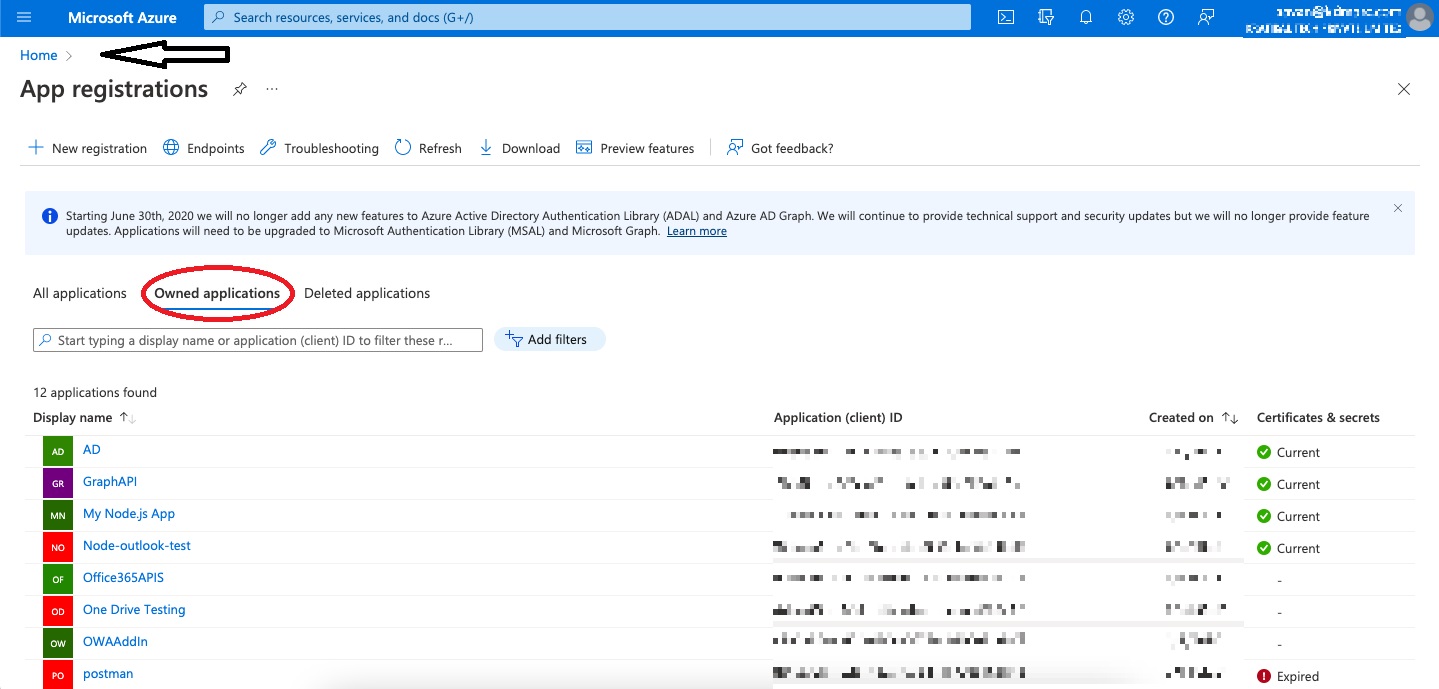Click the Office365APIS OF icon
This screenshot has height=689, width=1439.
(58, 579)
